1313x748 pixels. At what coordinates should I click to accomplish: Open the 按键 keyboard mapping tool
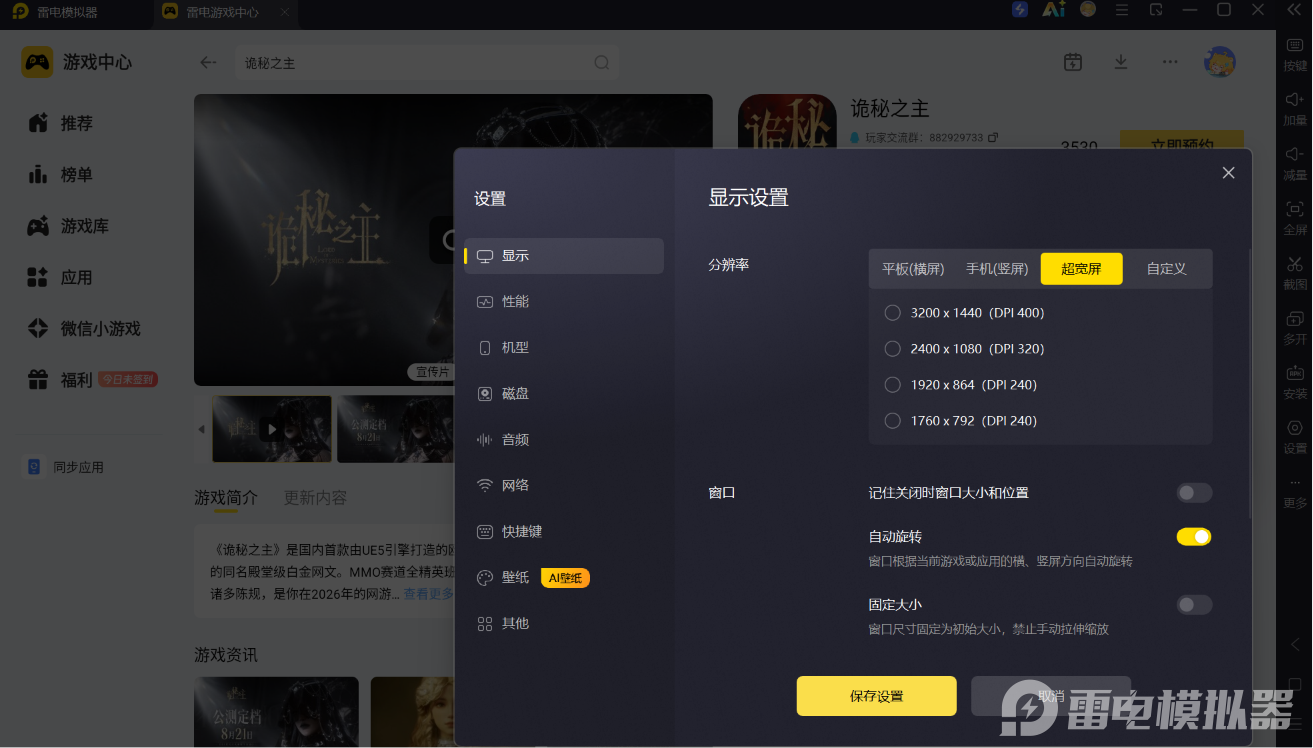point(1295,54)
